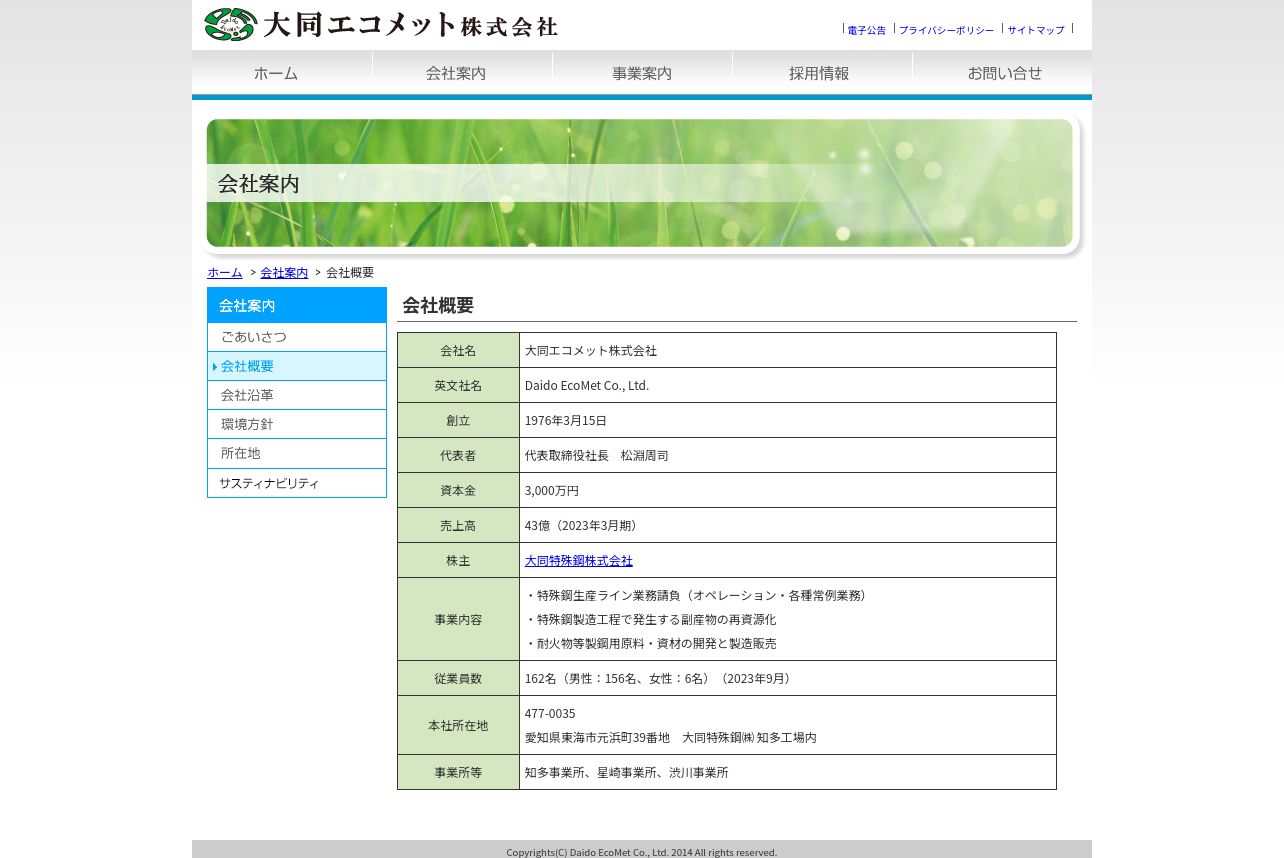The width and height of the screenshot is (1284, 858).
Task: Open the プライバシーポリシー link
Action: (x=946, y=30)
